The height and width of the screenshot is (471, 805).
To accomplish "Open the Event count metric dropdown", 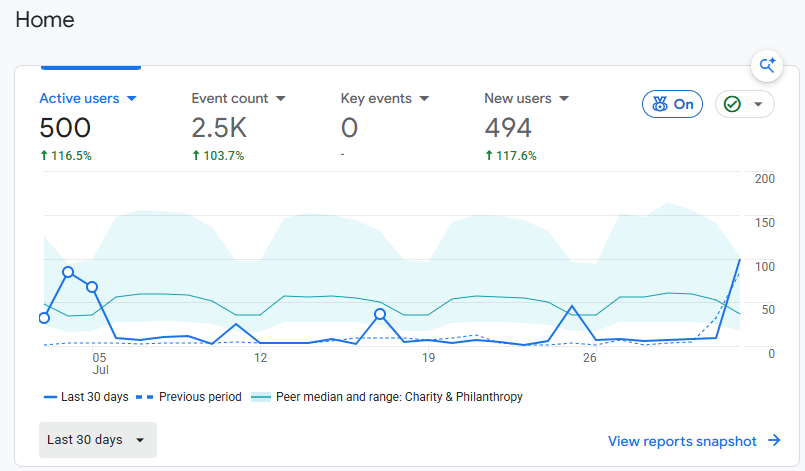I will point(280,99).
